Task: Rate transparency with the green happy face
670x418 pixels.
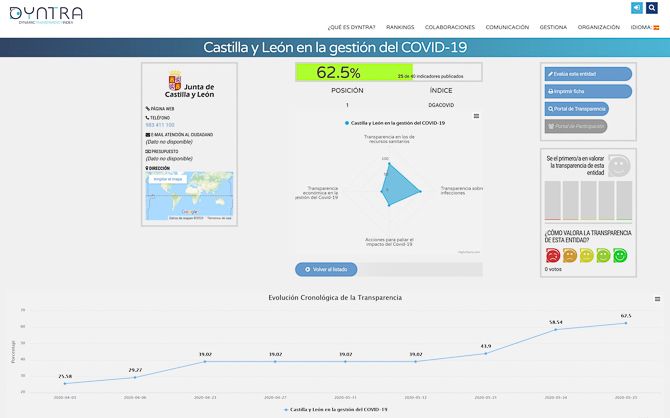Action: [x=620, y=255]
